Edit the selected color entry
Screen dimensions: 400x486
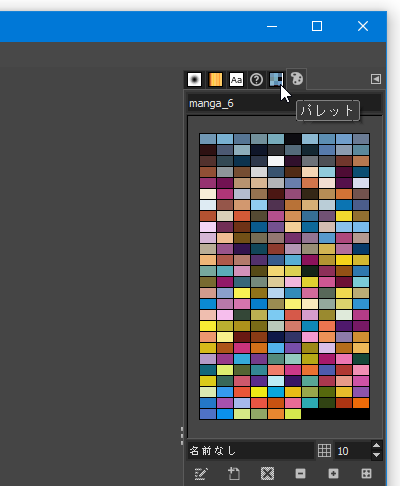[x=201, y=474]
